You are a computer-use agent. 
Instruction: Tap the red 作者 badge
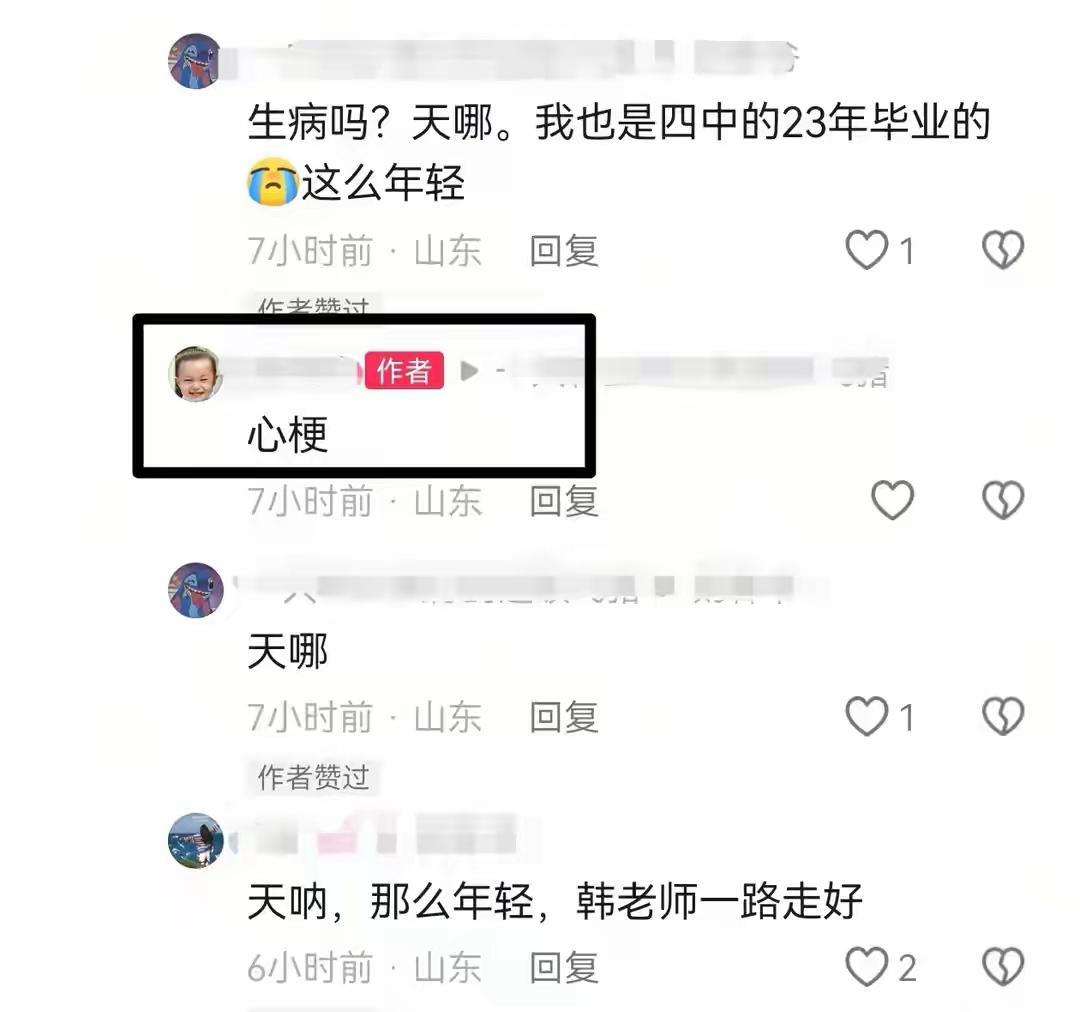pyautogui.click(x=404, y=371)
